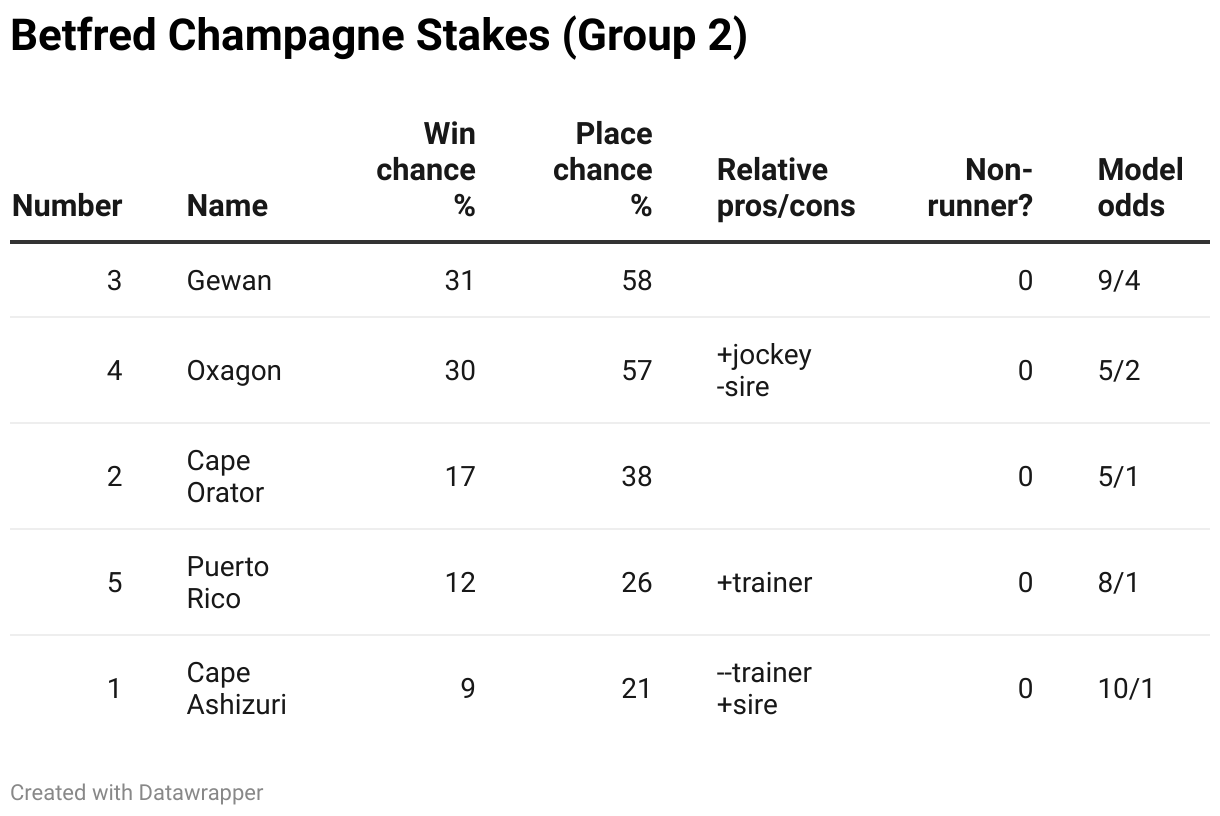Image resolution: width=1220 pixels, height=816 pixels.
Task: Select the Name column header
Action: 227,206
